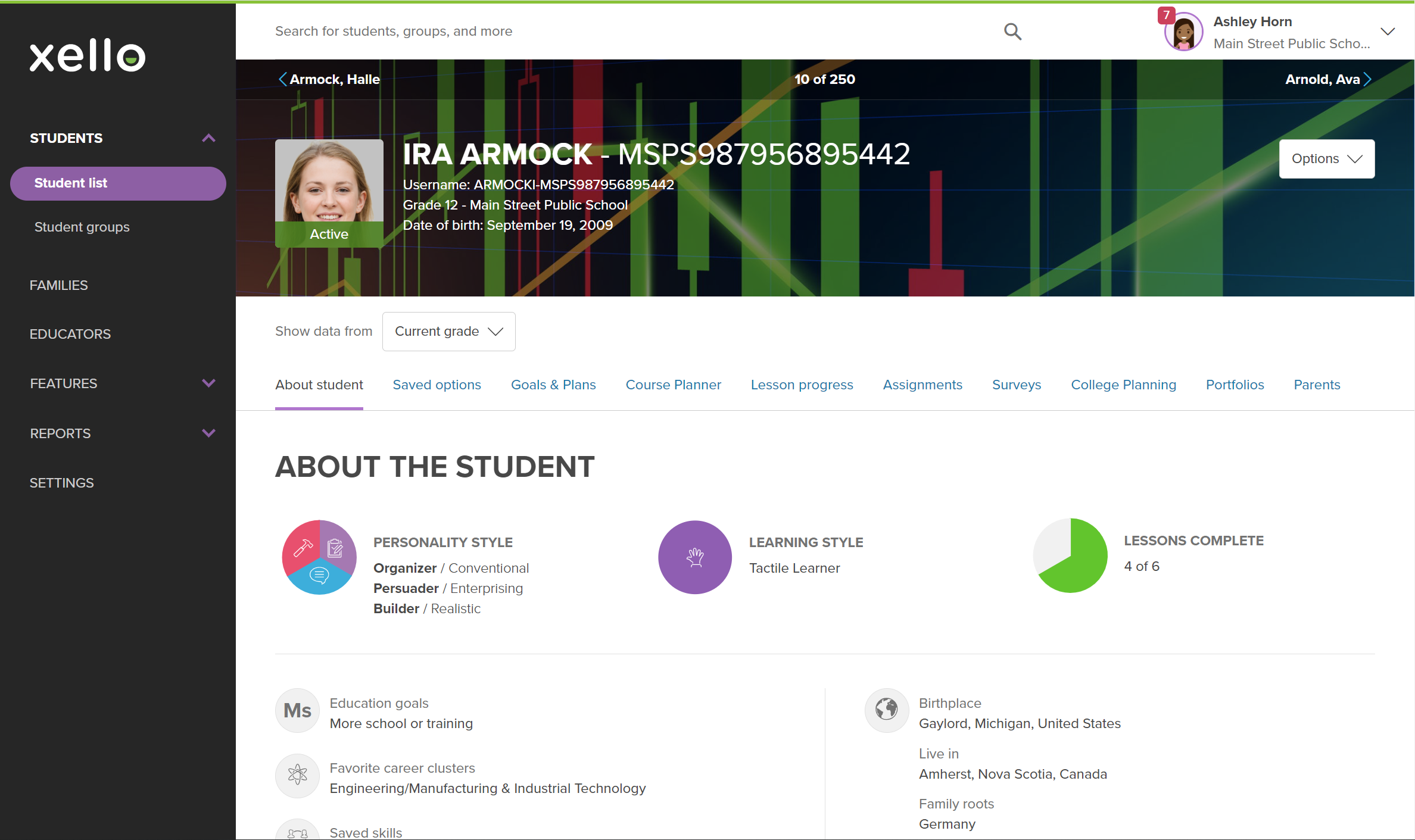Screen dimensions: 1415x840
Task: Click 'More school or training' text
Action: (401, 723)
